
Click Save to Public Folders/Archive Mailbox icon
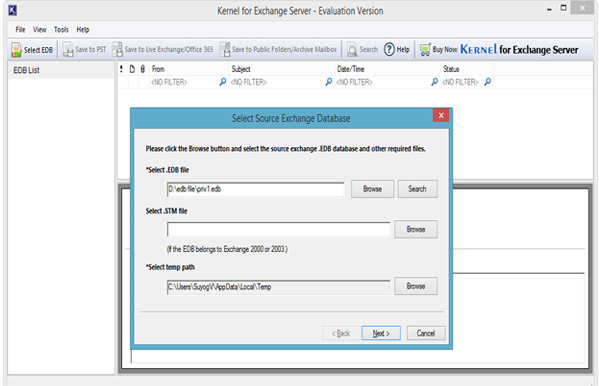225,50
